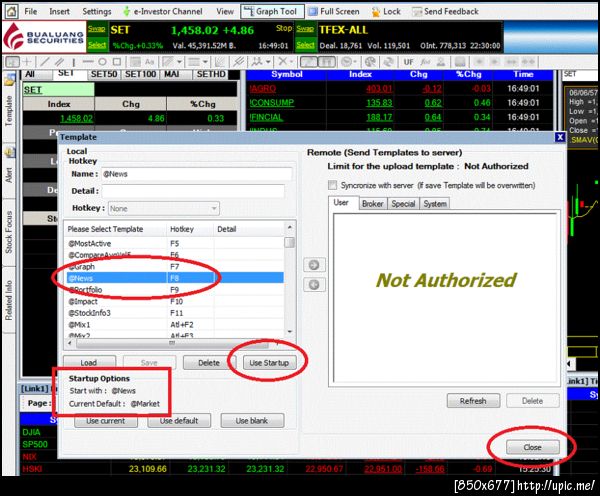Viewport: 600px width, 496px height.
Task: Click the Home icon in menu bar
Action: [11, 11]
